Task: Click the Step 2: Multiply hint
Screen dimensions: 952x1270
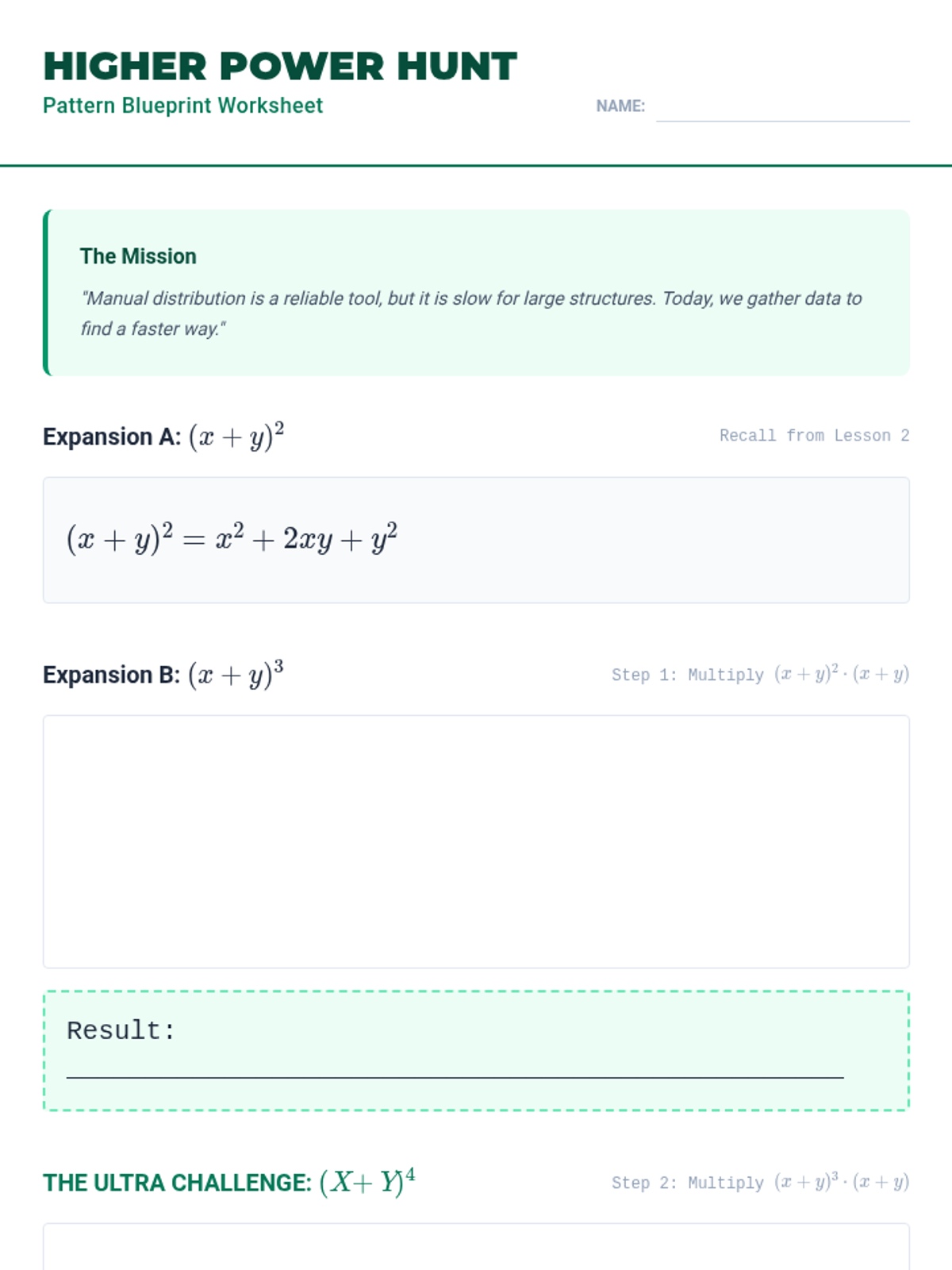Action: [760, 1183]
